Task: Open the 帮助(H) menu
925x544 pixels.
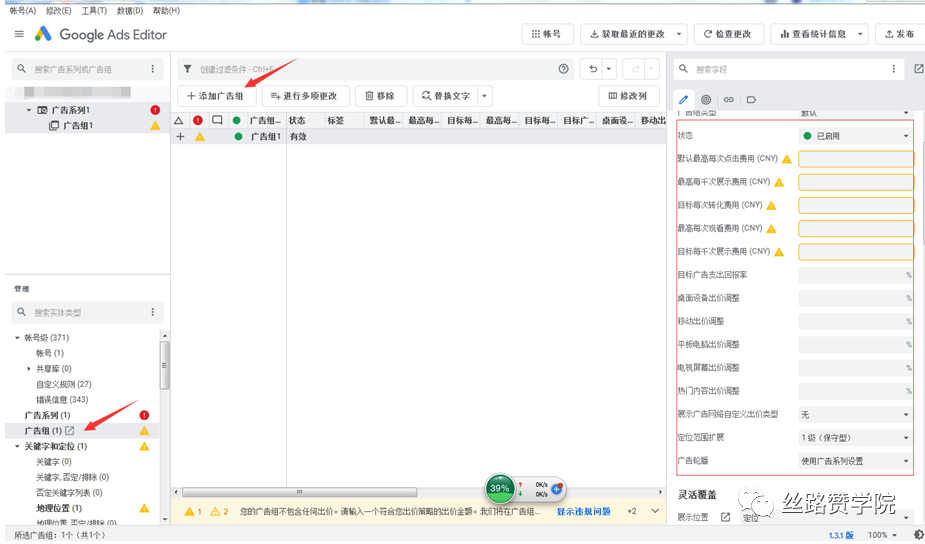Action: point(166,11)
